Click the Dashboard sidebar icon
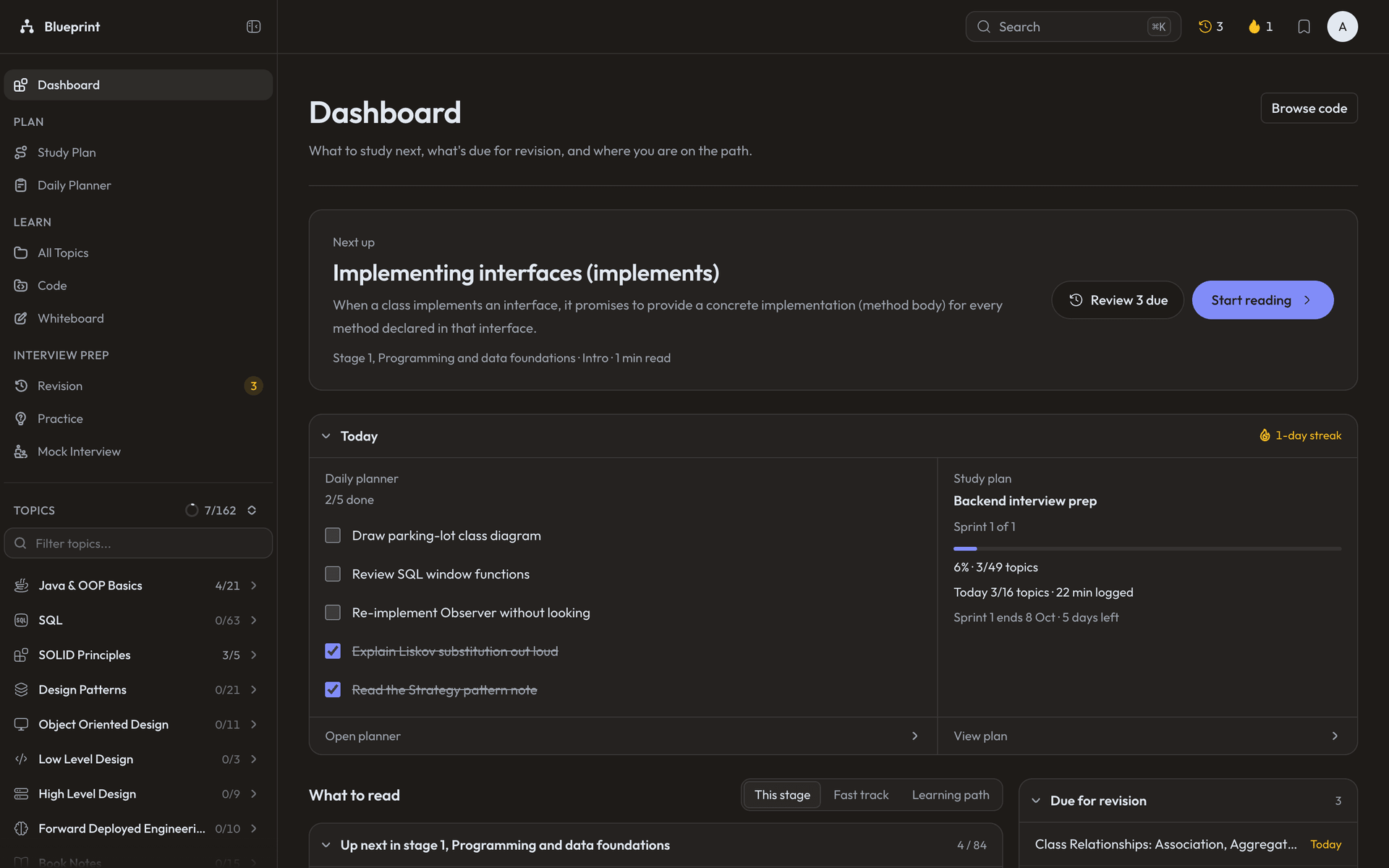 (x=21, y=85)
